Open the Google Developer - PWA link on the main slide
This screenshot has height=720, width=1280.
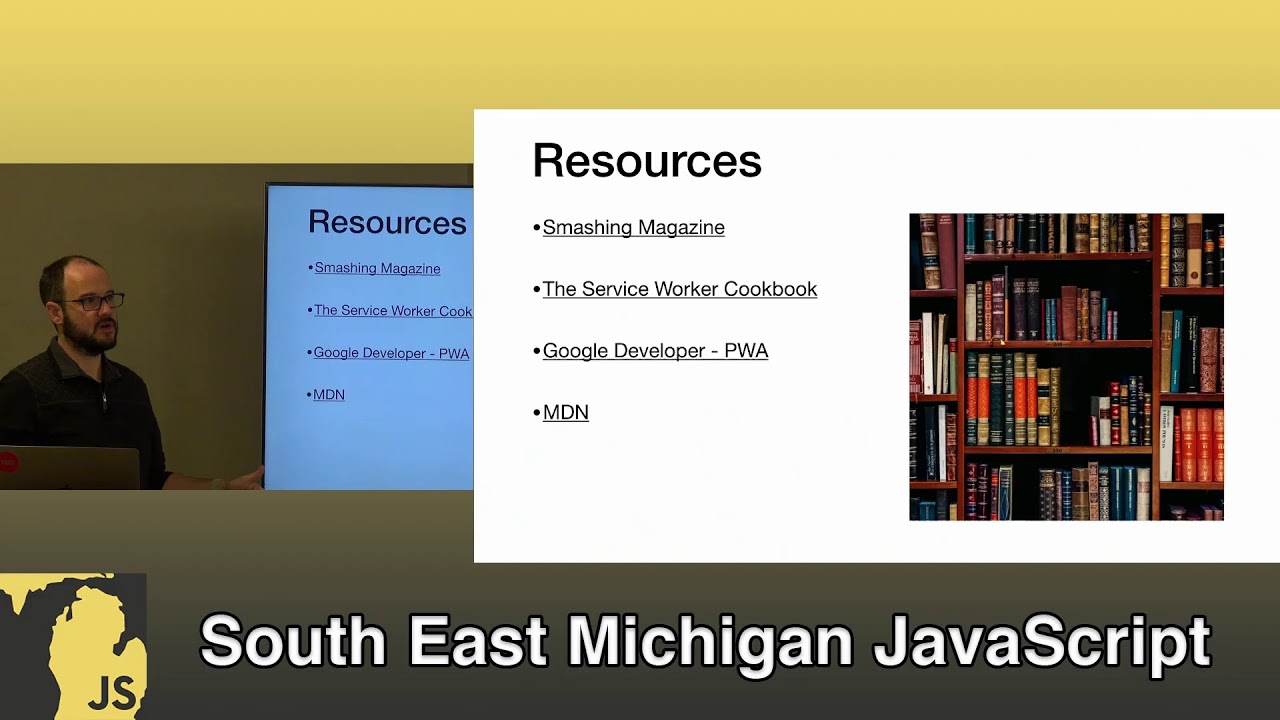click(655, 351)
